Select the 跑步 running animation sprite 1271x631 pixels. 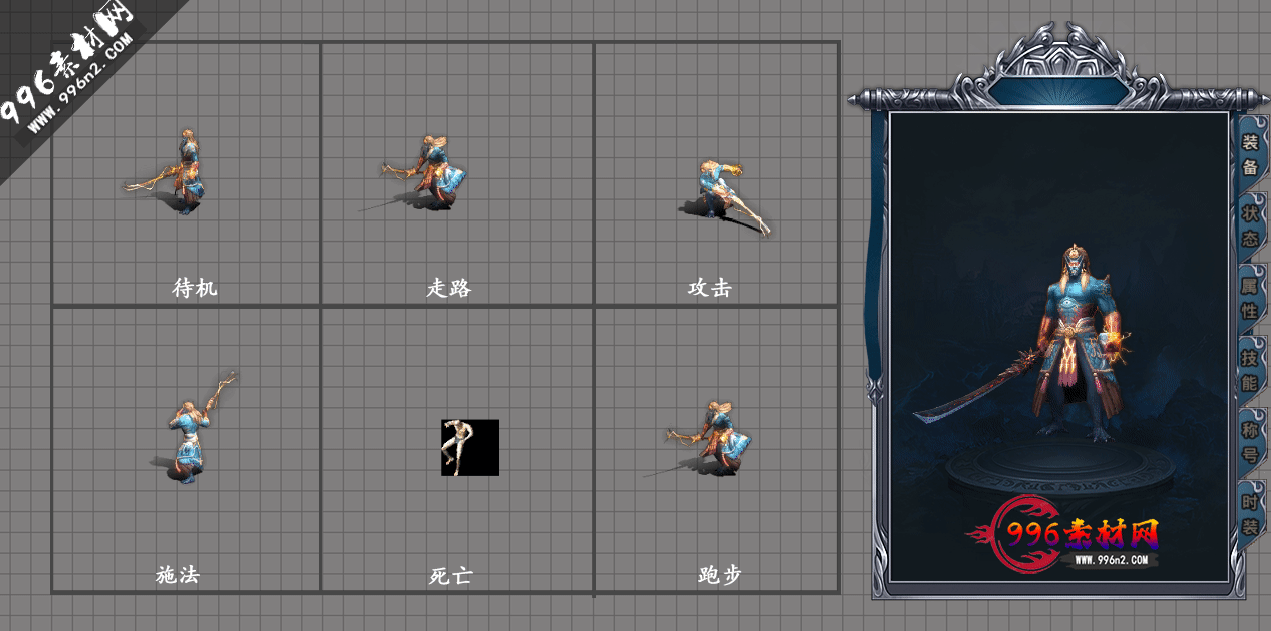pyautogui.click(x=698, y=440)
